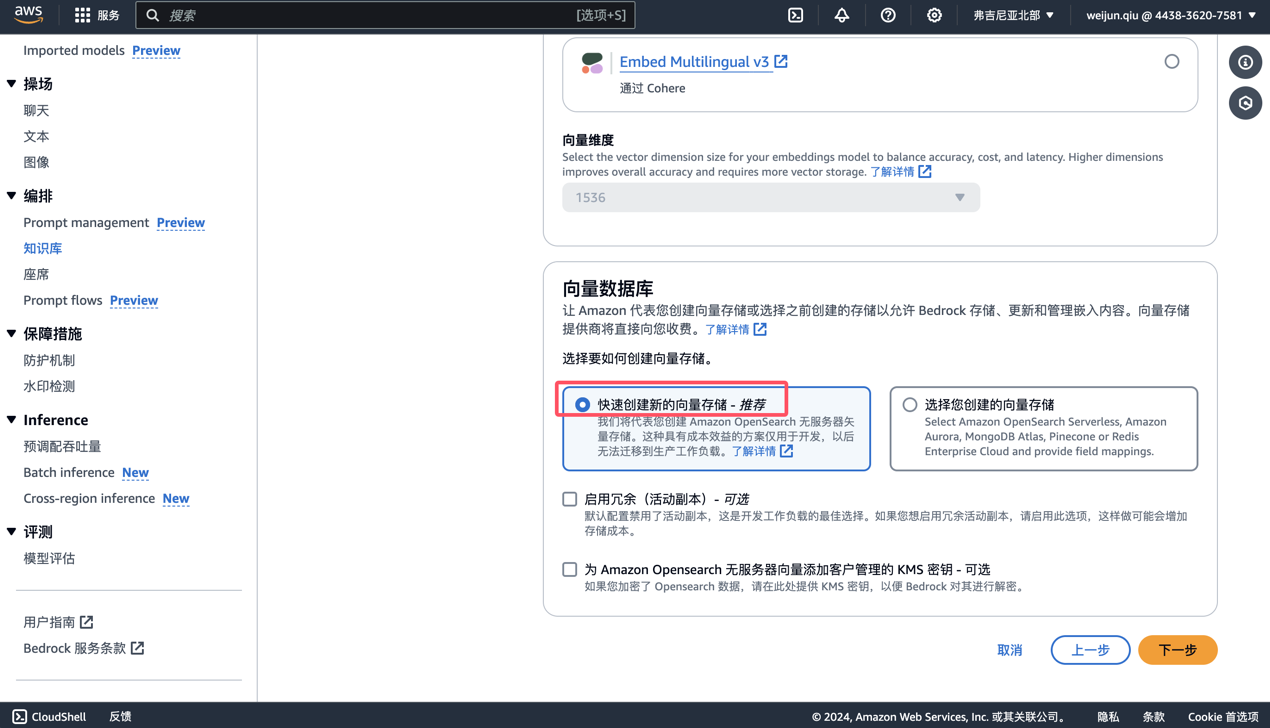This screenshot has width=1270, height=728.
Task: Open the hexagon panel icon on right
Action: point(1245,103)
